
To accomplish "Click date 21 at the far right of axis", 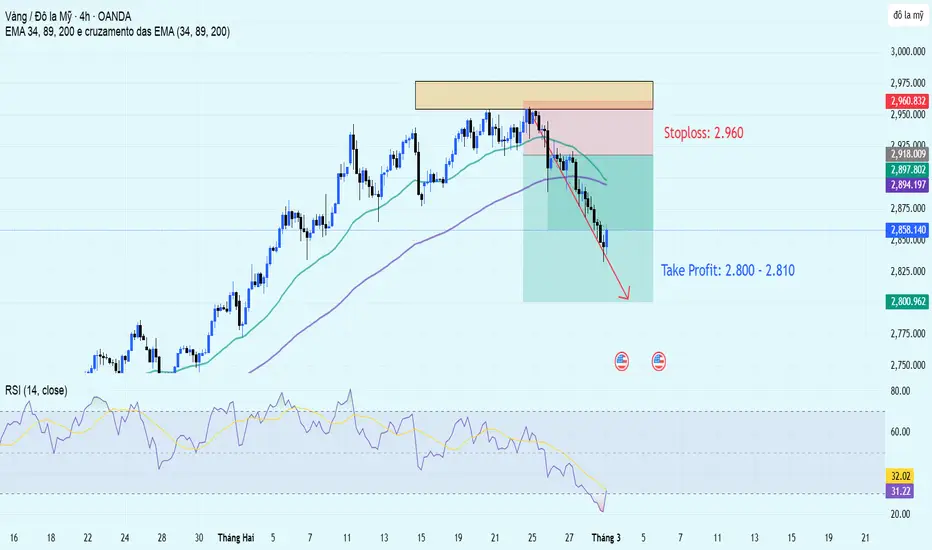I will tap(865, 538).
